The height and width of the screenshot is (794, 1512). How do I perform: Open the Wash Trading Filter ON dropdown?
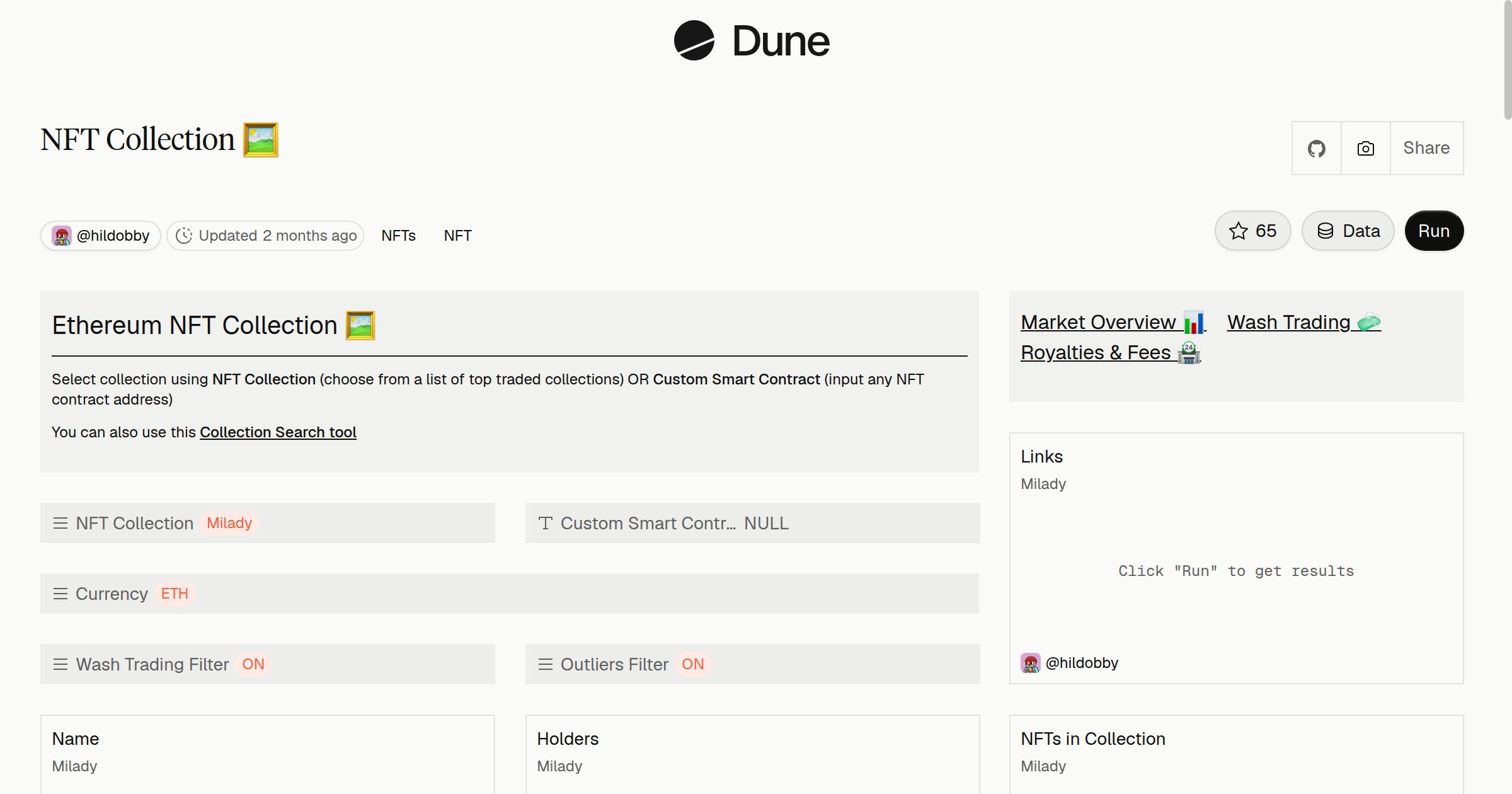268,664
